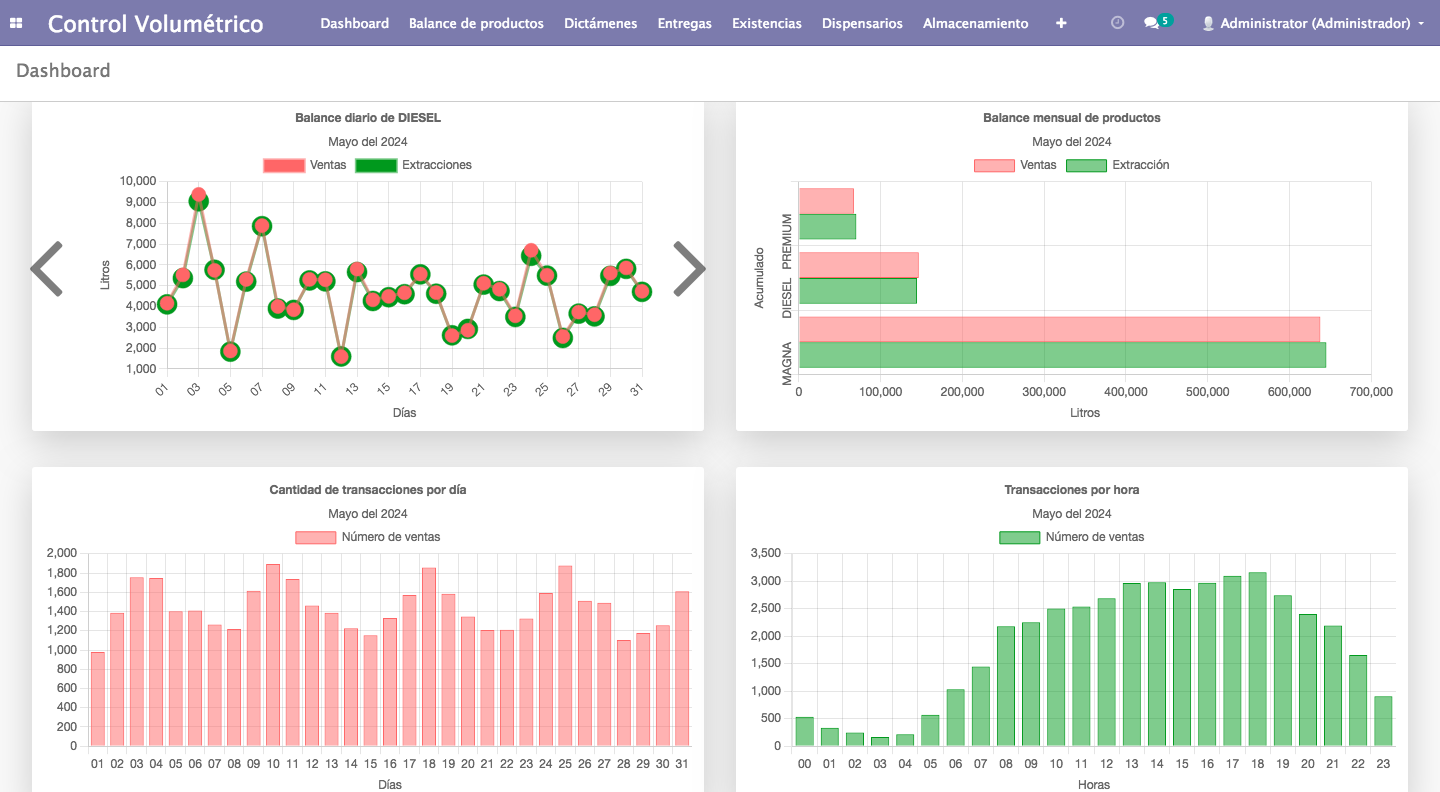Click the Control Volumétrico brand title
The image size is (1440, 792).
click(x=155, y=23)
